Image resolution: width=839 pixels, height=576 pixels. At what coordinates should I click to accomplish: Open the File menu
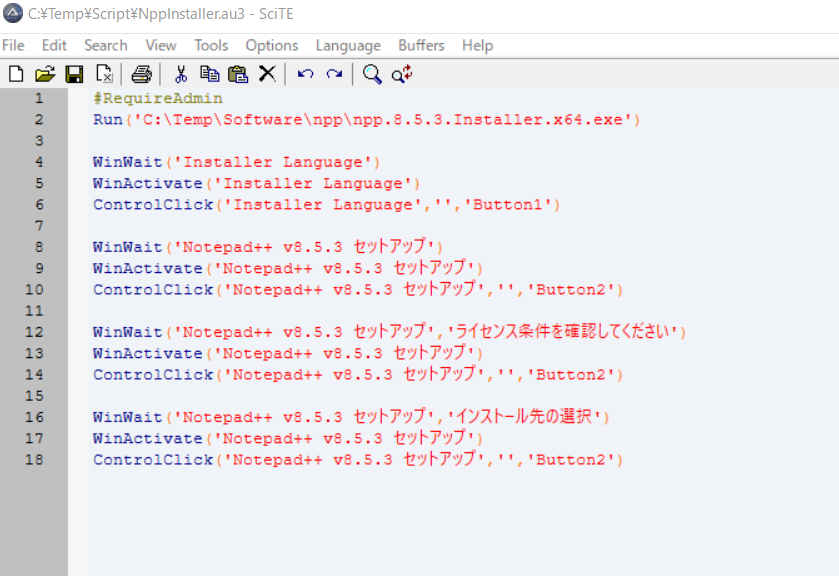click(x=13, y=45)
